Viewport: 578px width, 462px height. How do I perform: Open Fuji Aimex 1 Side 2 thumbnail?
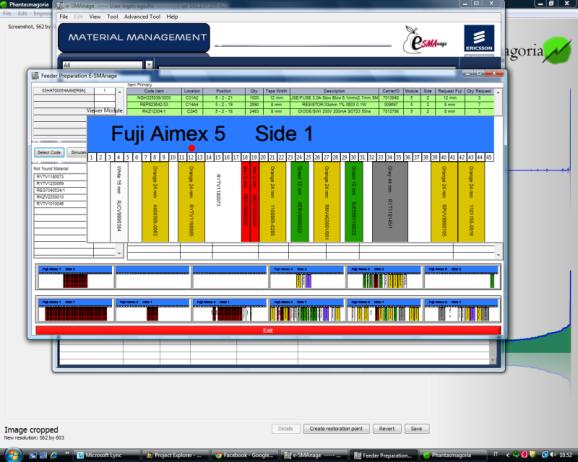[75, 277]
